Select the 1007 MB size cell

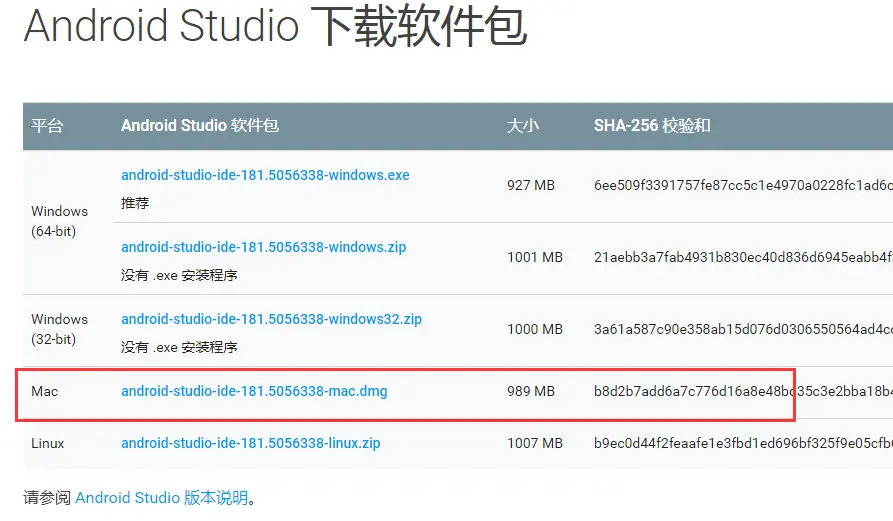[535, 443]
